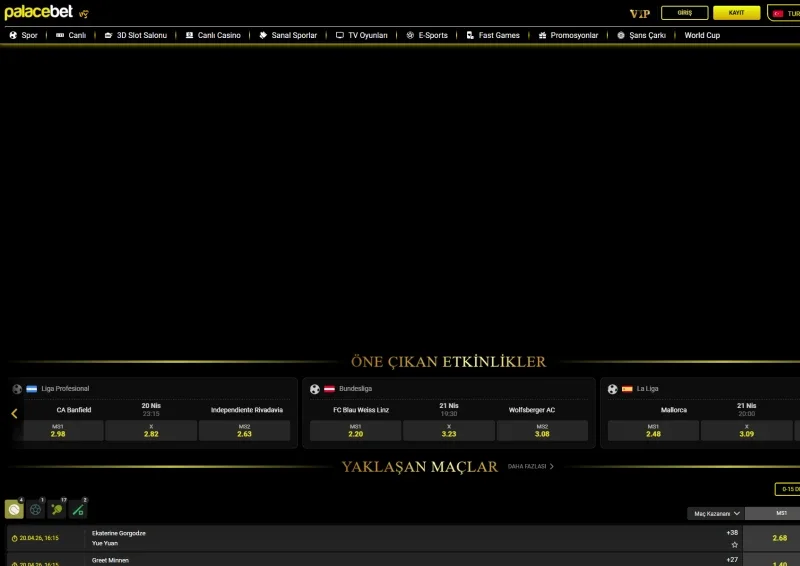Click the Wolfsberger AC team name
The image size is (800, 566).
point(532,410)
